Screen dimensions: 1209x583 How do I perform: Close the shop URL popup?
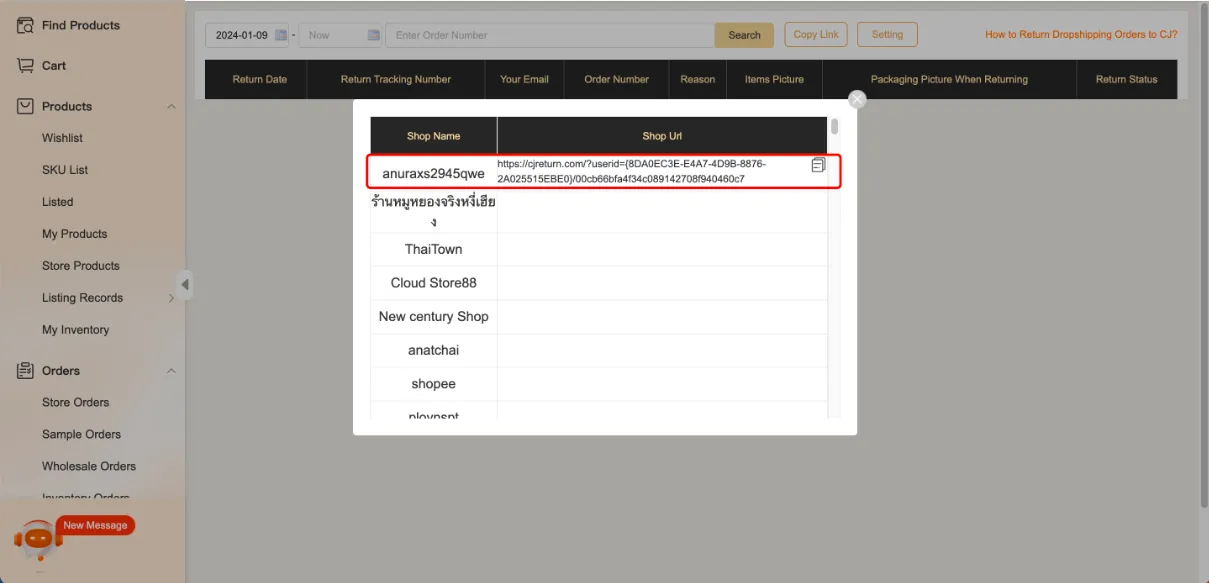pos(857,99)
